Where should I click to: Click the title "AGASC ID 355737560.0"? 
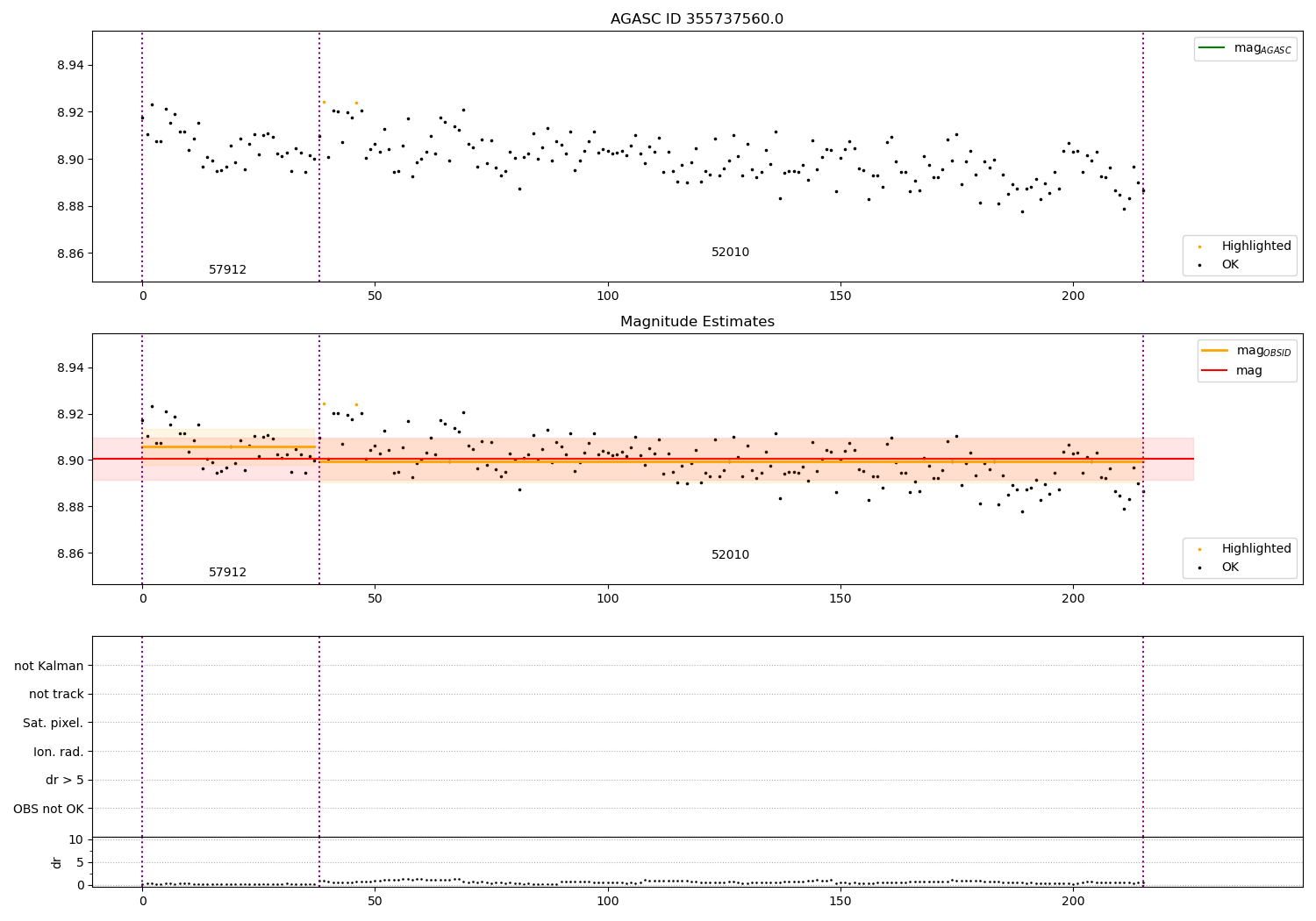(697, 19)
